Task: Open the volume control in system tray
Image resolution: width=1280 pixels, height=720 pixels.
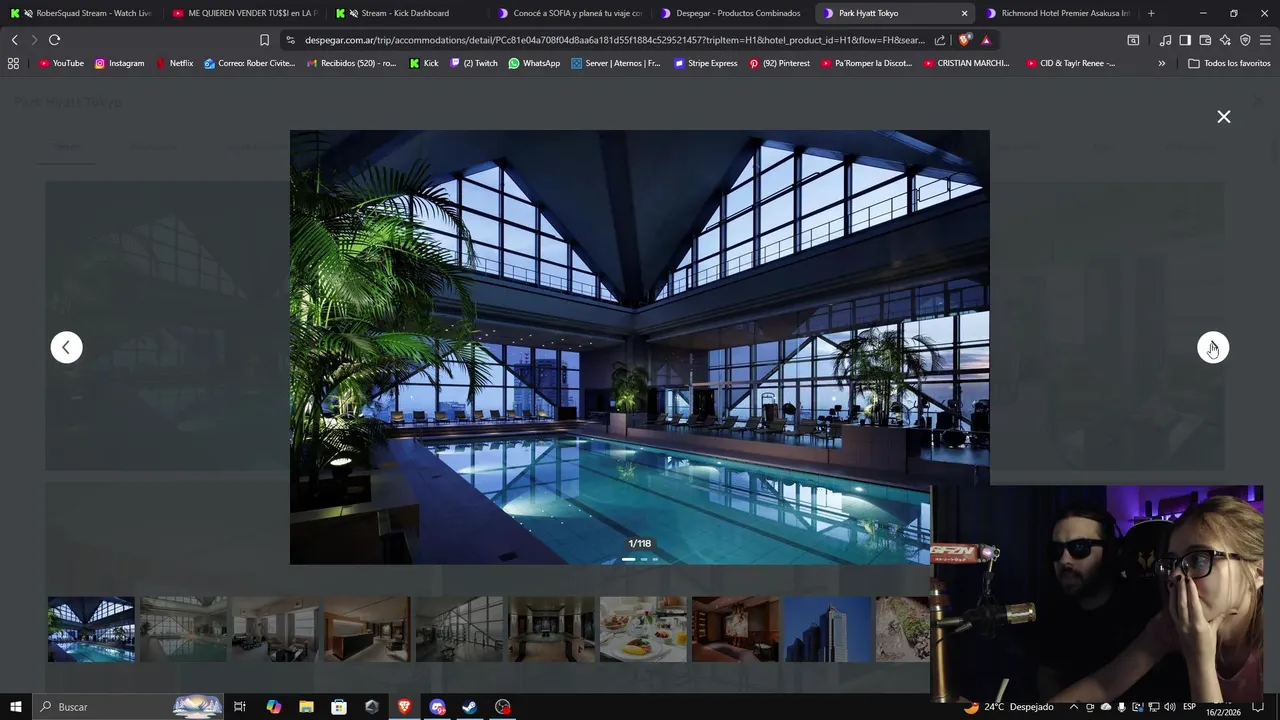Action: pyautogui.click(x=1170, y=707)
